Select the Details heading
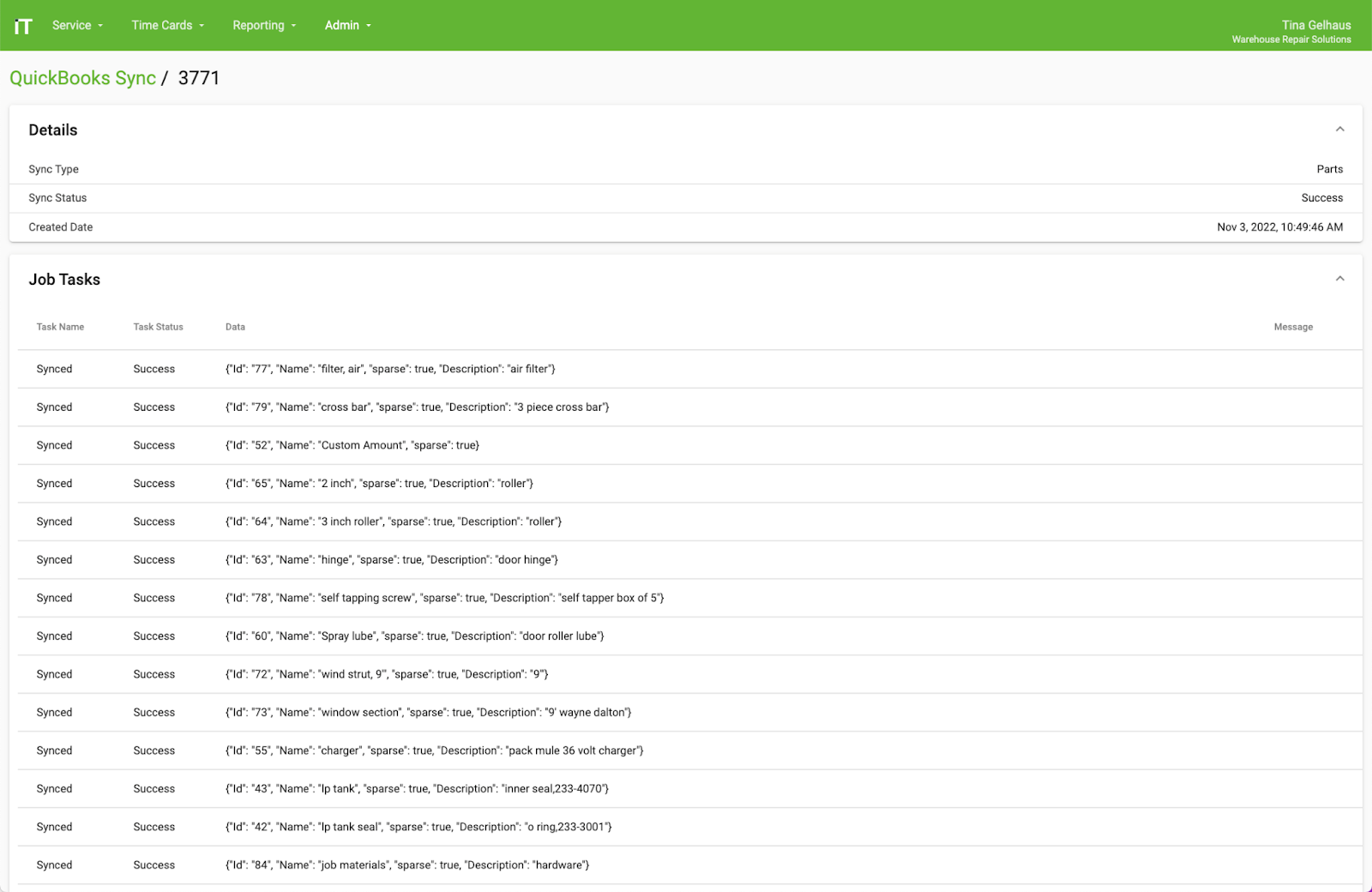The image size is (1372, 892). tap(53, 130)
